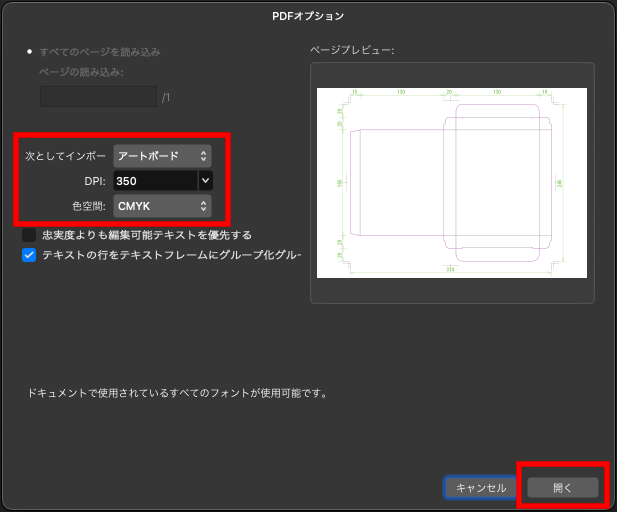Click the font availability message text
This screenshot has height=512, width=617.
click(x=177, y=393)
